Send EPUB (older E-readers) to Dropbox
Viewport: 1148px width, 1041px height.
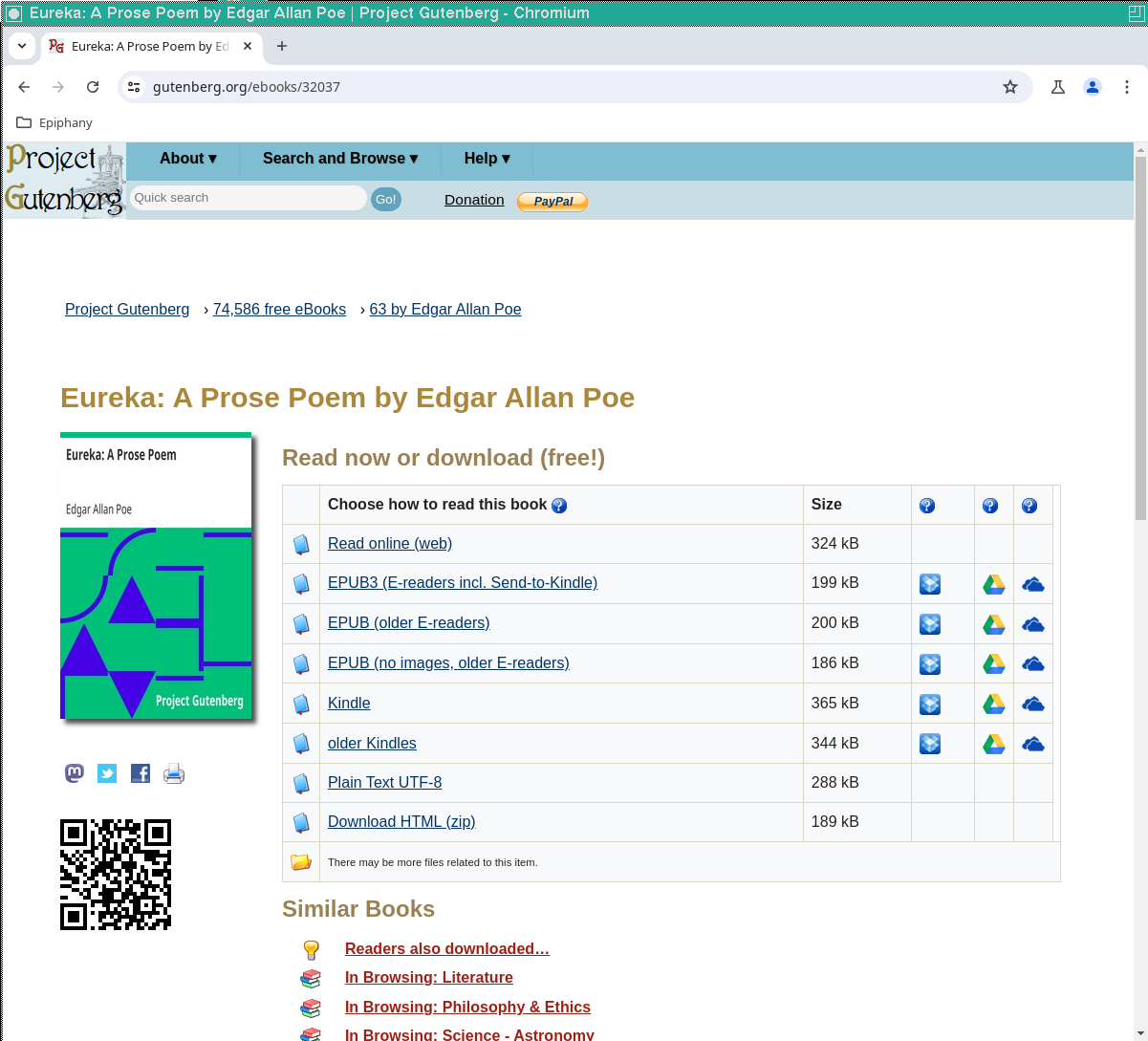click(x=930, y=624)
